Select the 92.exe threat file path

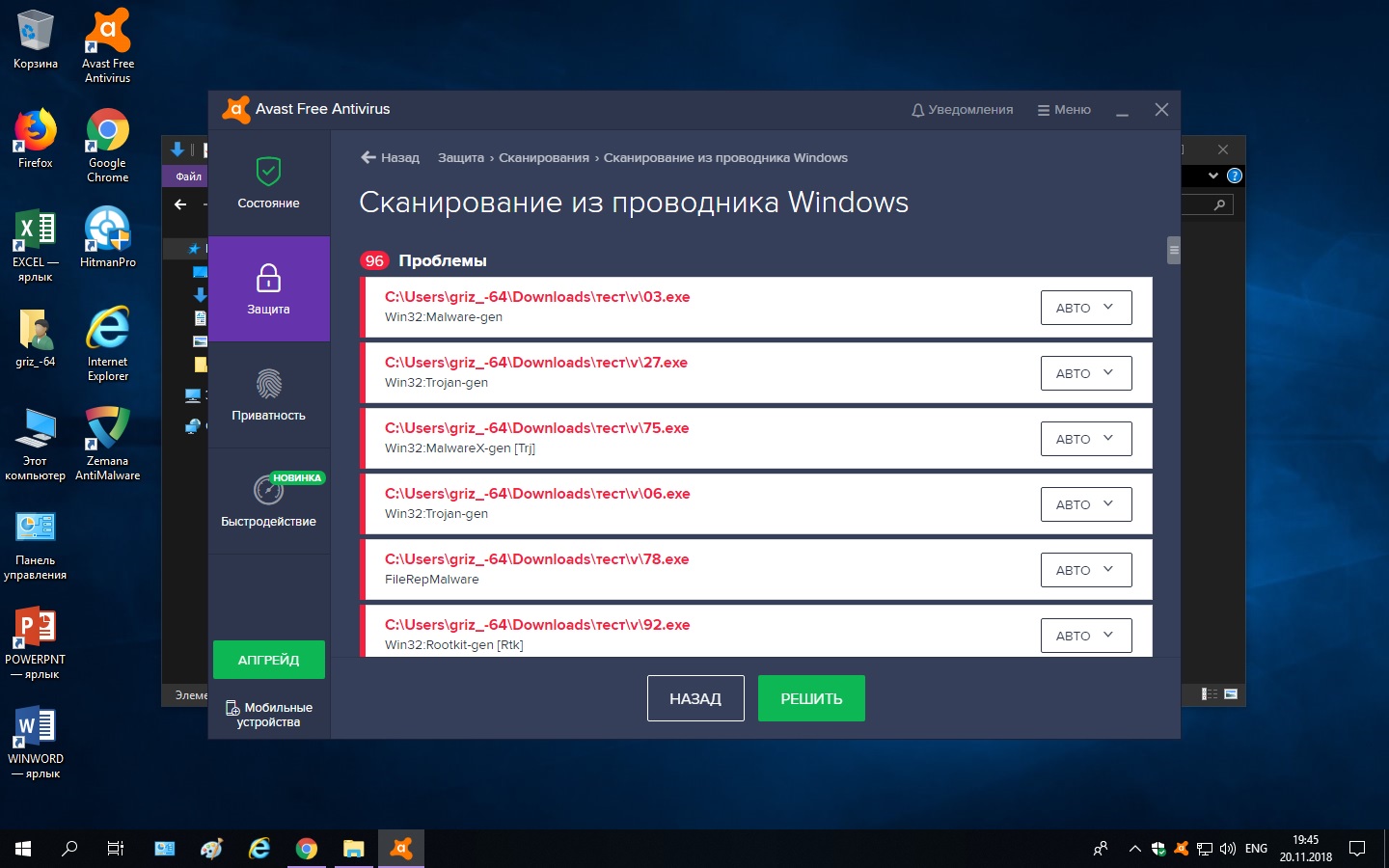tap(537, 625)
